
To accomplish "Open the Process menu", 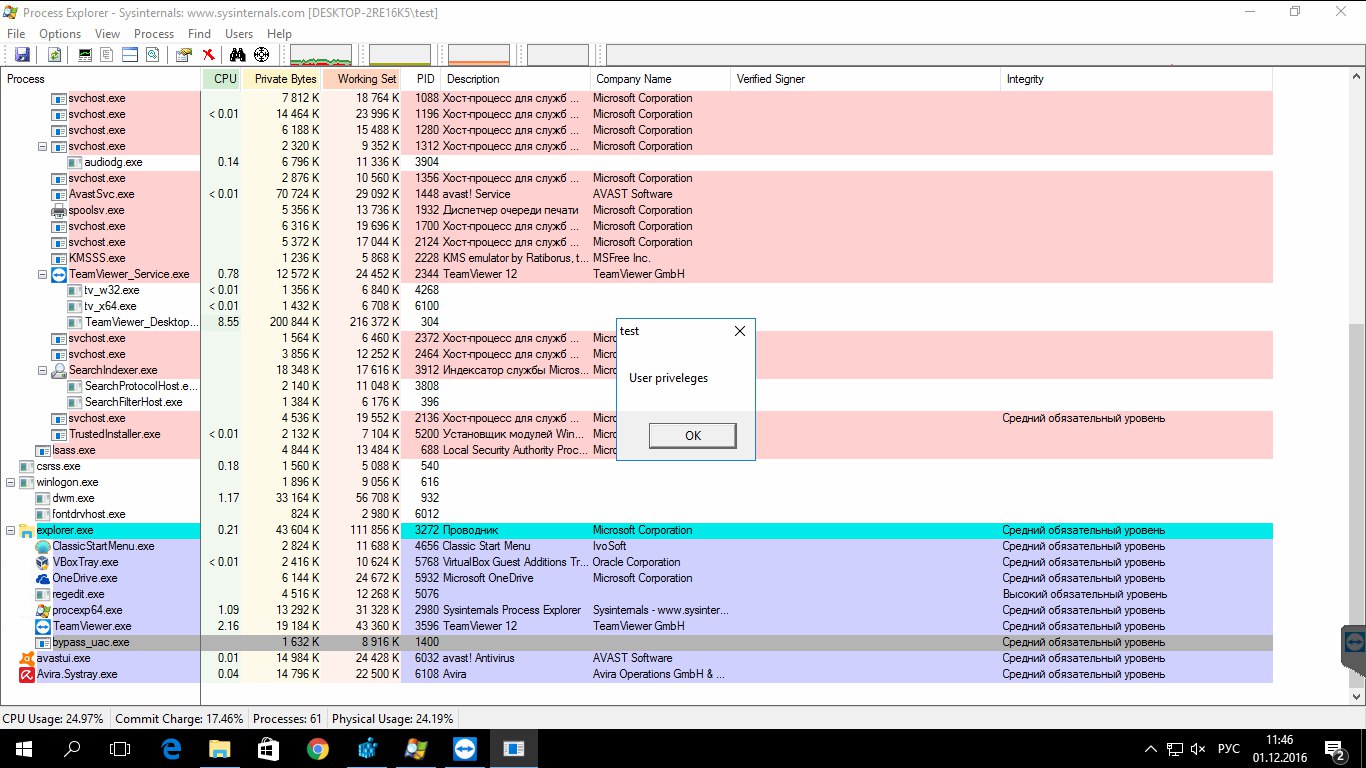I will tap(154, 34).
